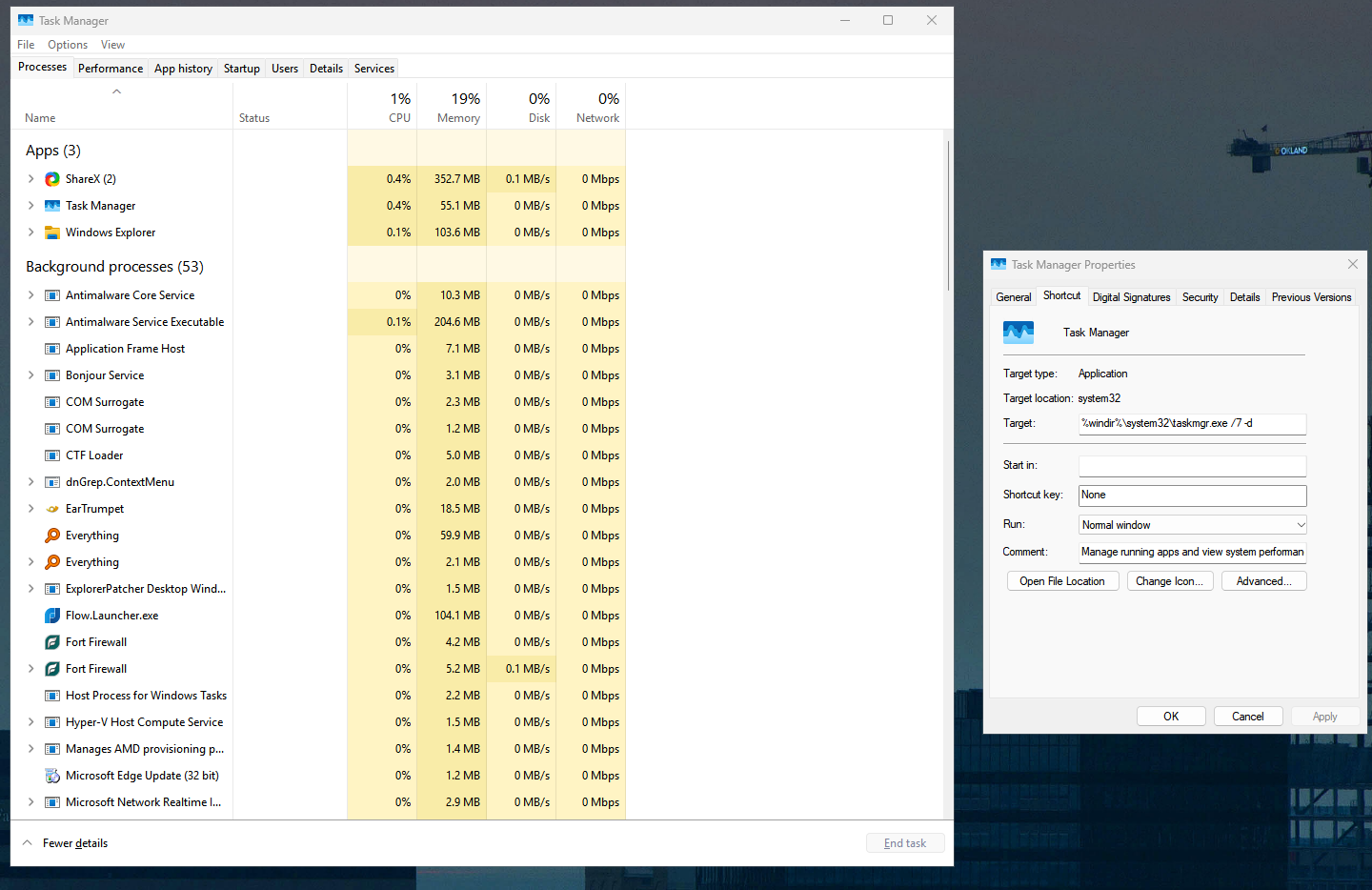
Task: Click the Start in input field
Action: [x=1192, y=466]
